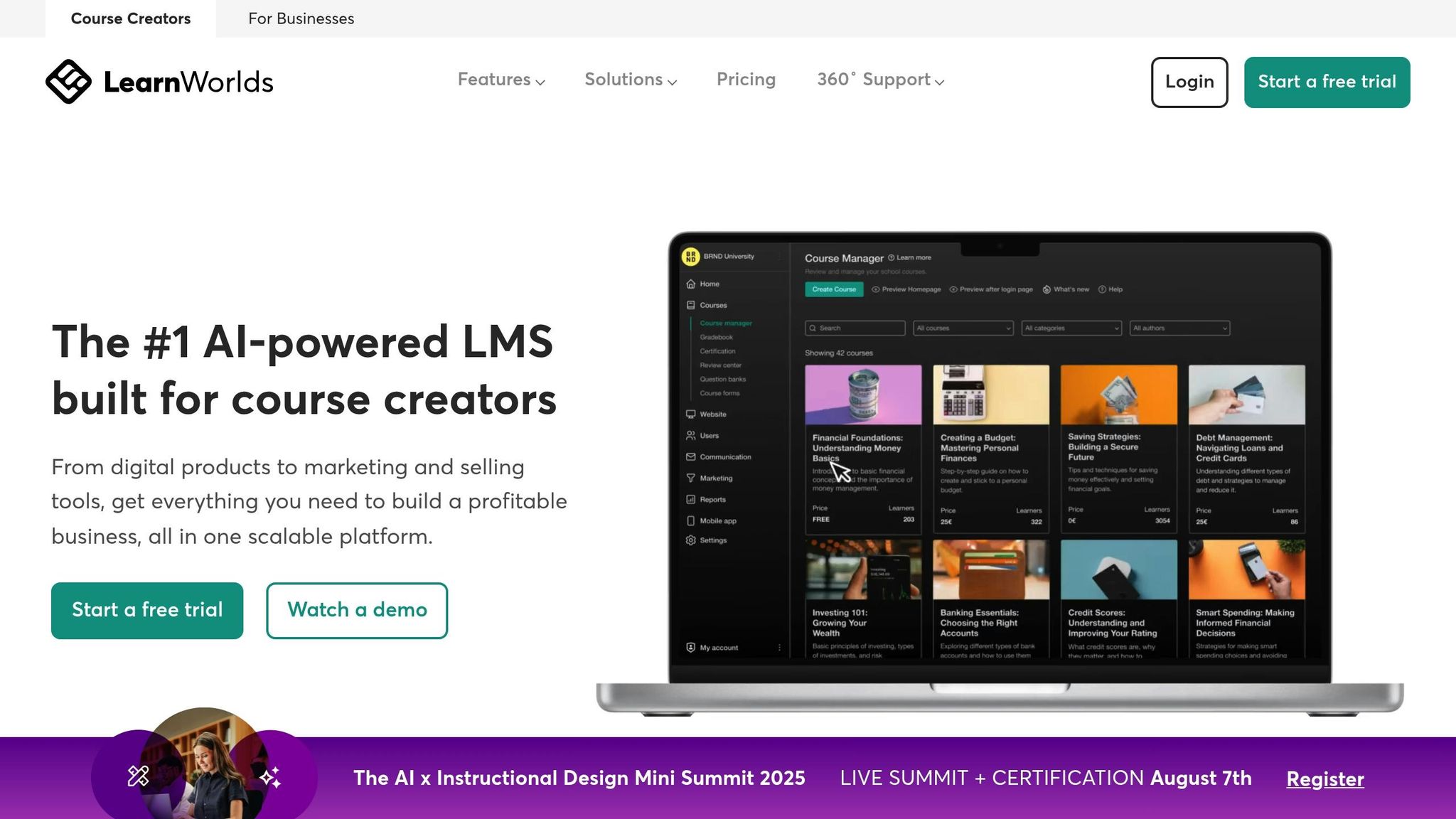The image size is (1456, 819).
Task: Open the Smart Spending course thumbnail
Action: [1247, 569]
